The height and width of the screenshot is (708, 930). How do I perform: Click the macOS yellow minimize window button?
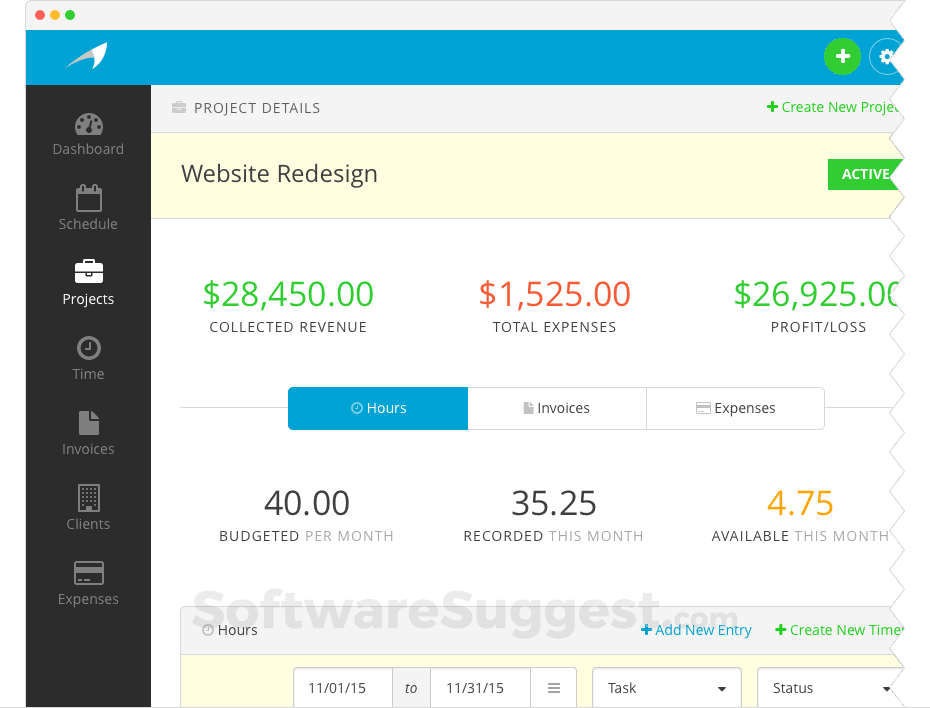point(55,15)
